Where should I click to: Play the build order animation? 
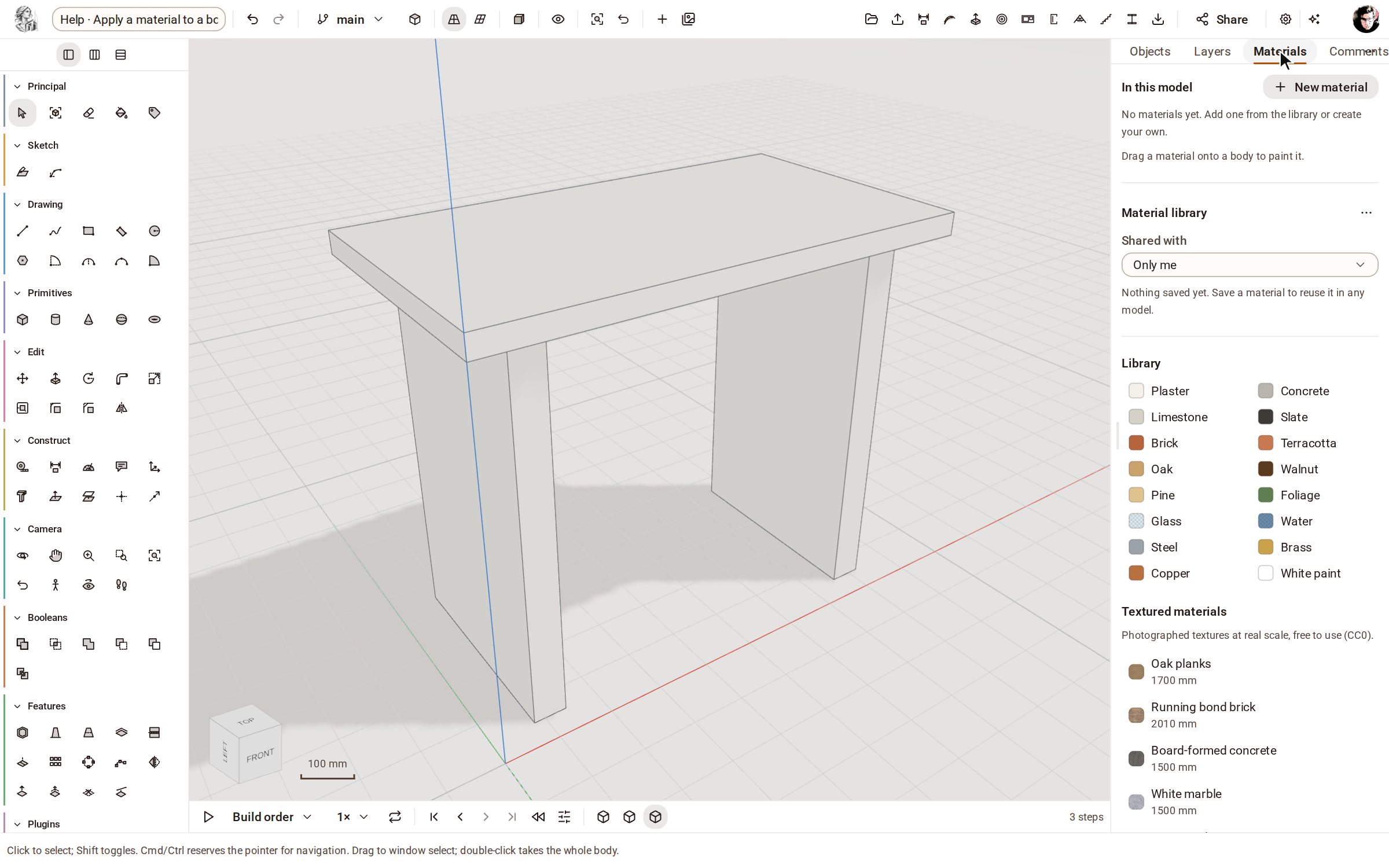click(208, 816)
